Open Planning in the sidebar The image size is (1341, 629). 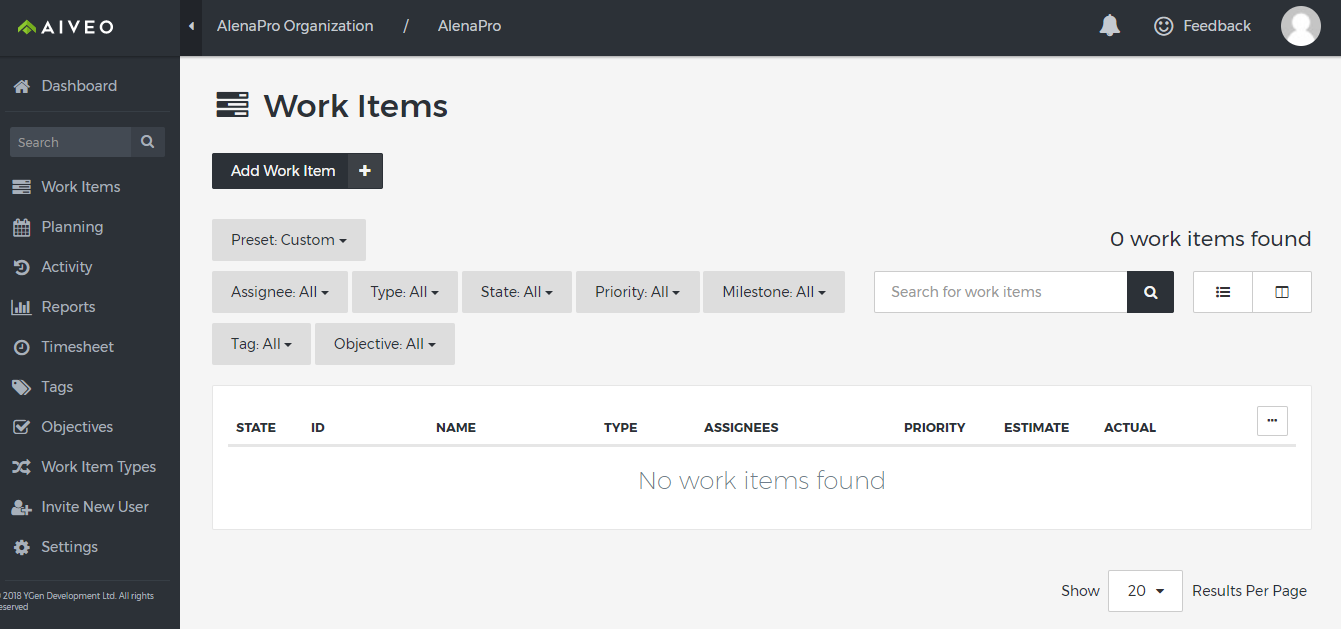click(72, 227)
